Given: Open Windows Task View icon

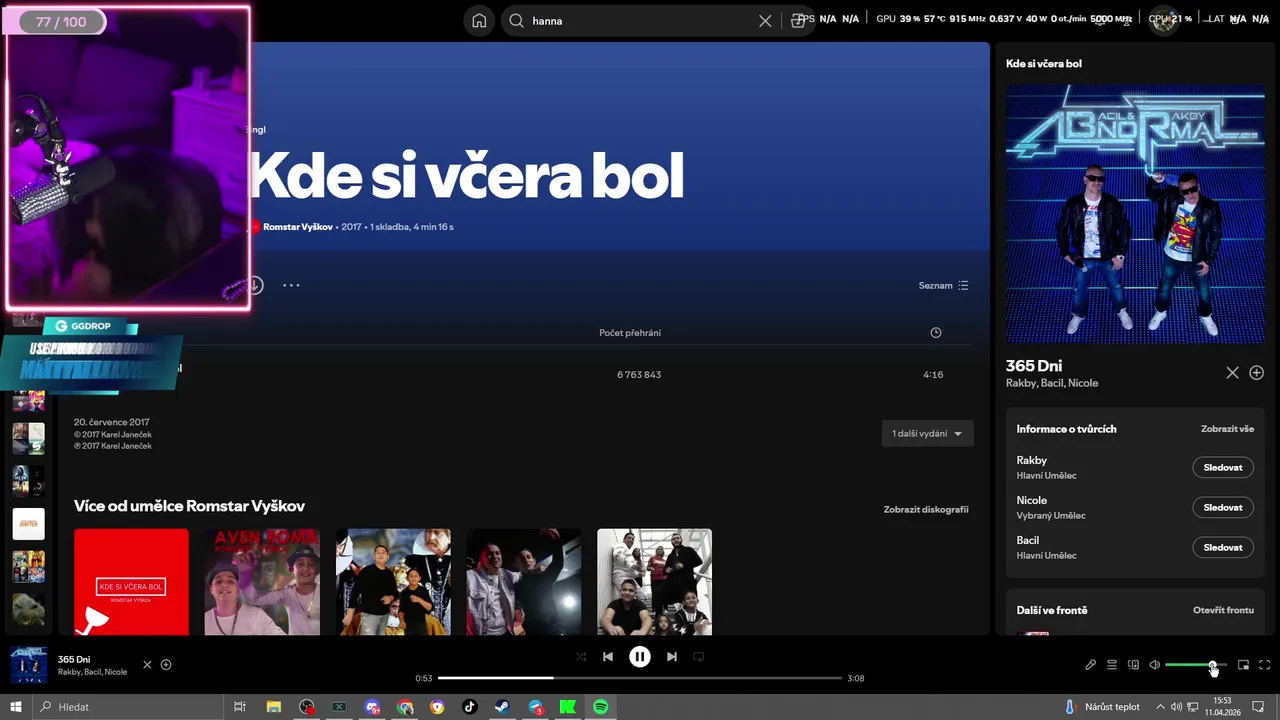Looking at the screenshot, I should pyautogui.click(x=240, y=707).
